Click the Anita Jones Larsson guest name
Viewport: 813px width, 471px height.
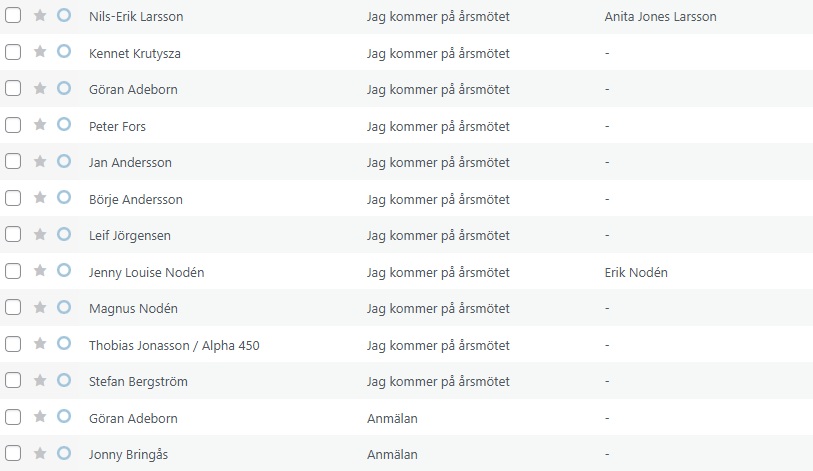[660, 17]
